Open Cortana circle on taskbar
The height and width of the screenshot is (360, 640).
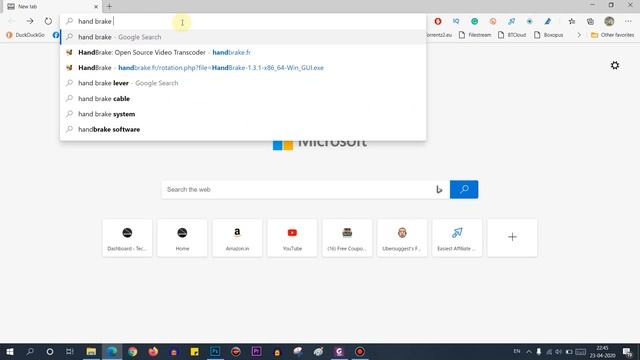(50, 351)
